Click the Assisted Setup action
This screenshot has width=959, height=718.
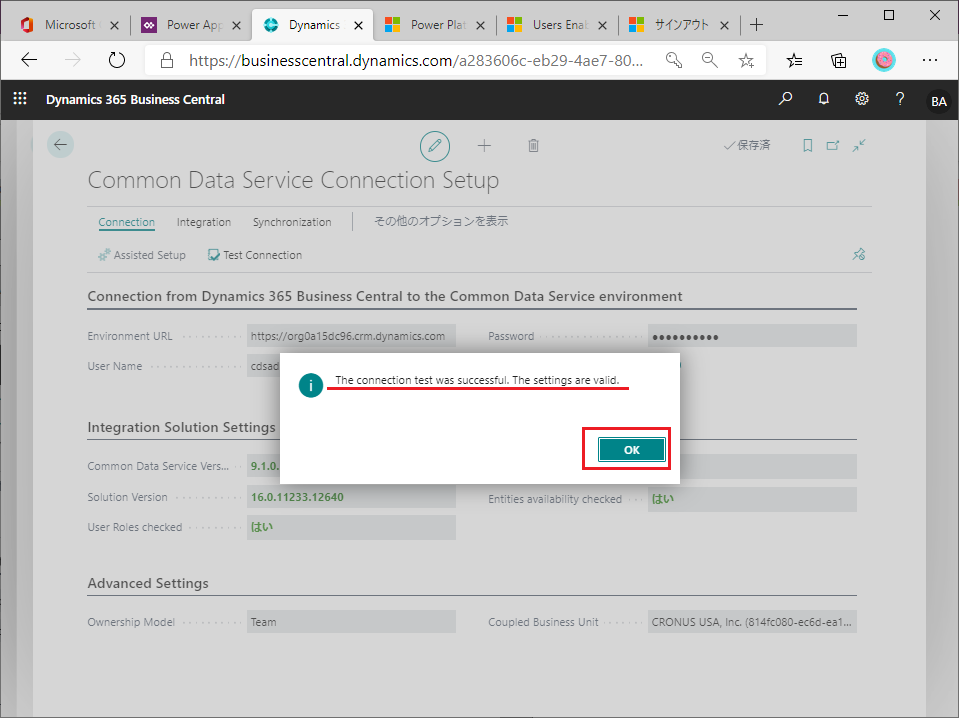pyautogui.click(x=142, y=255)
